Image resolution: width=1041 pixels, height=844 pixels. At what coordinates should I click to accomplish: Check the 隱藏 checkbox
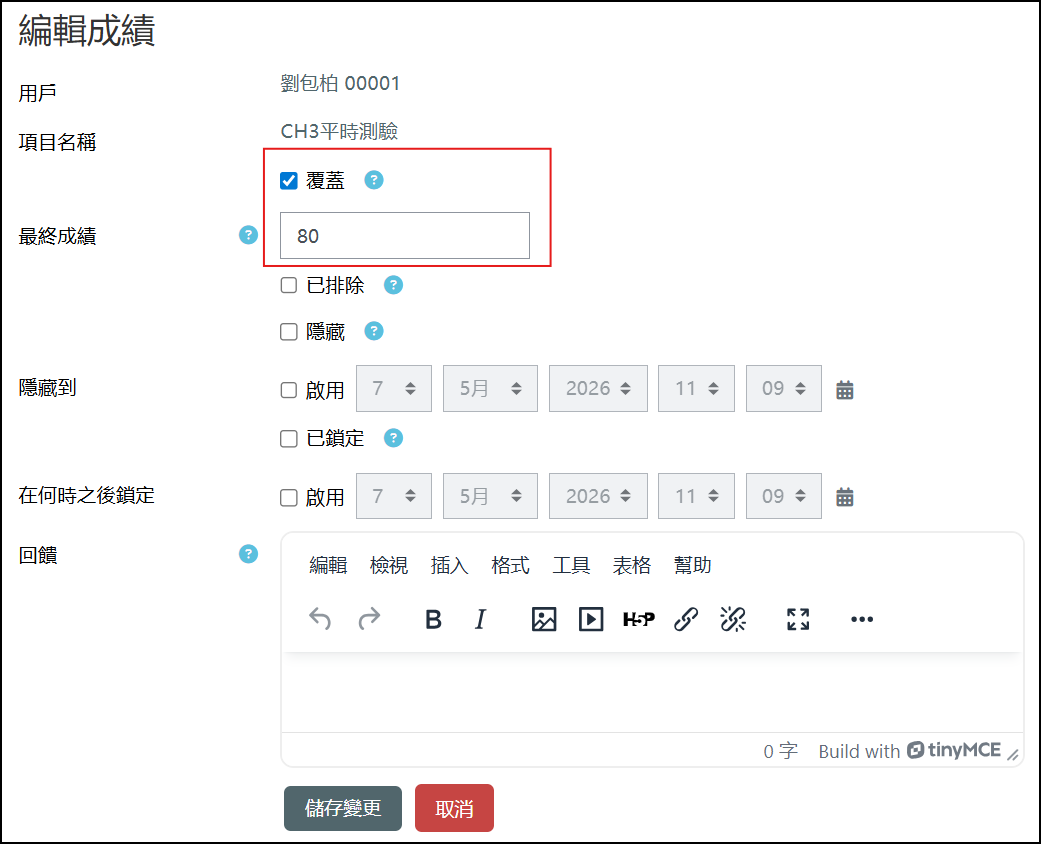(x=289, y=331)
